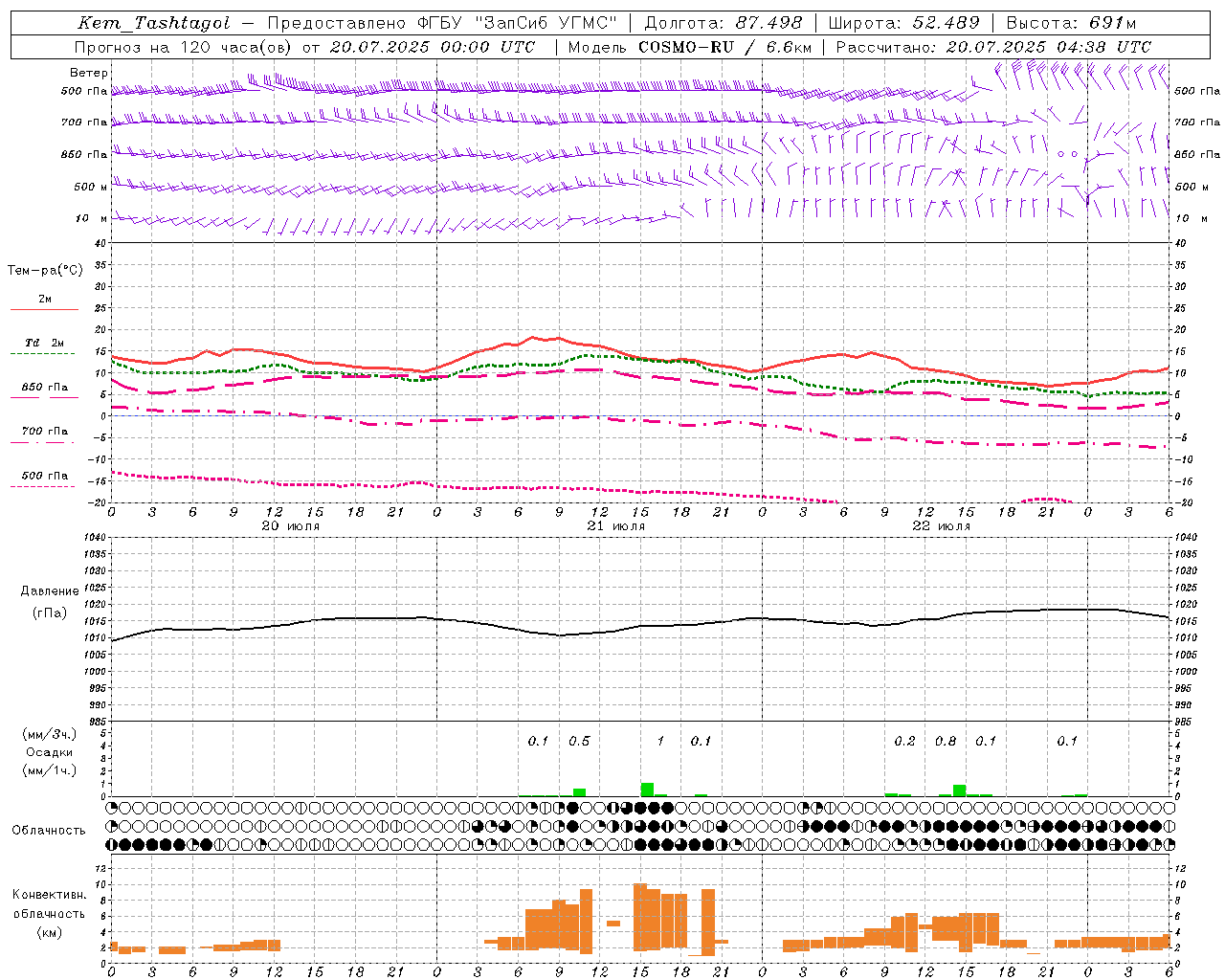Viewport: 1225px width, 980px height.
Task: Click the 1040 value on the left pressure axis
Action: pos(94,537)
